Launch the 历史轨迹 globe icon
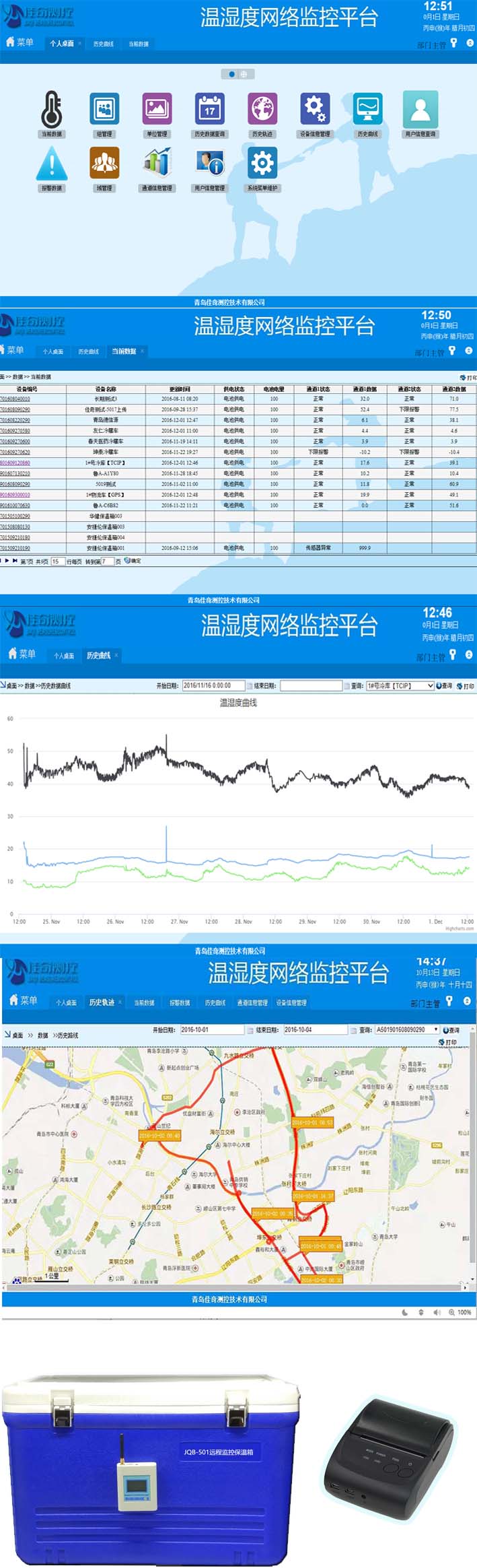477x1568 pixels. (x=262, y=108)
